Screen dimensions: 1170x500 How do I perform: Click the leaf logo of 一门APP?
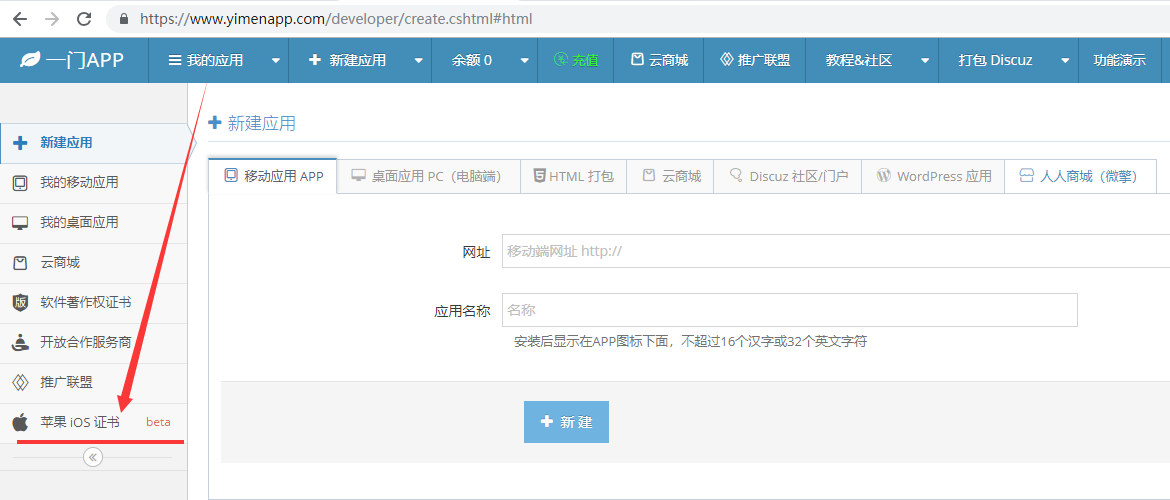coord(30,60)
